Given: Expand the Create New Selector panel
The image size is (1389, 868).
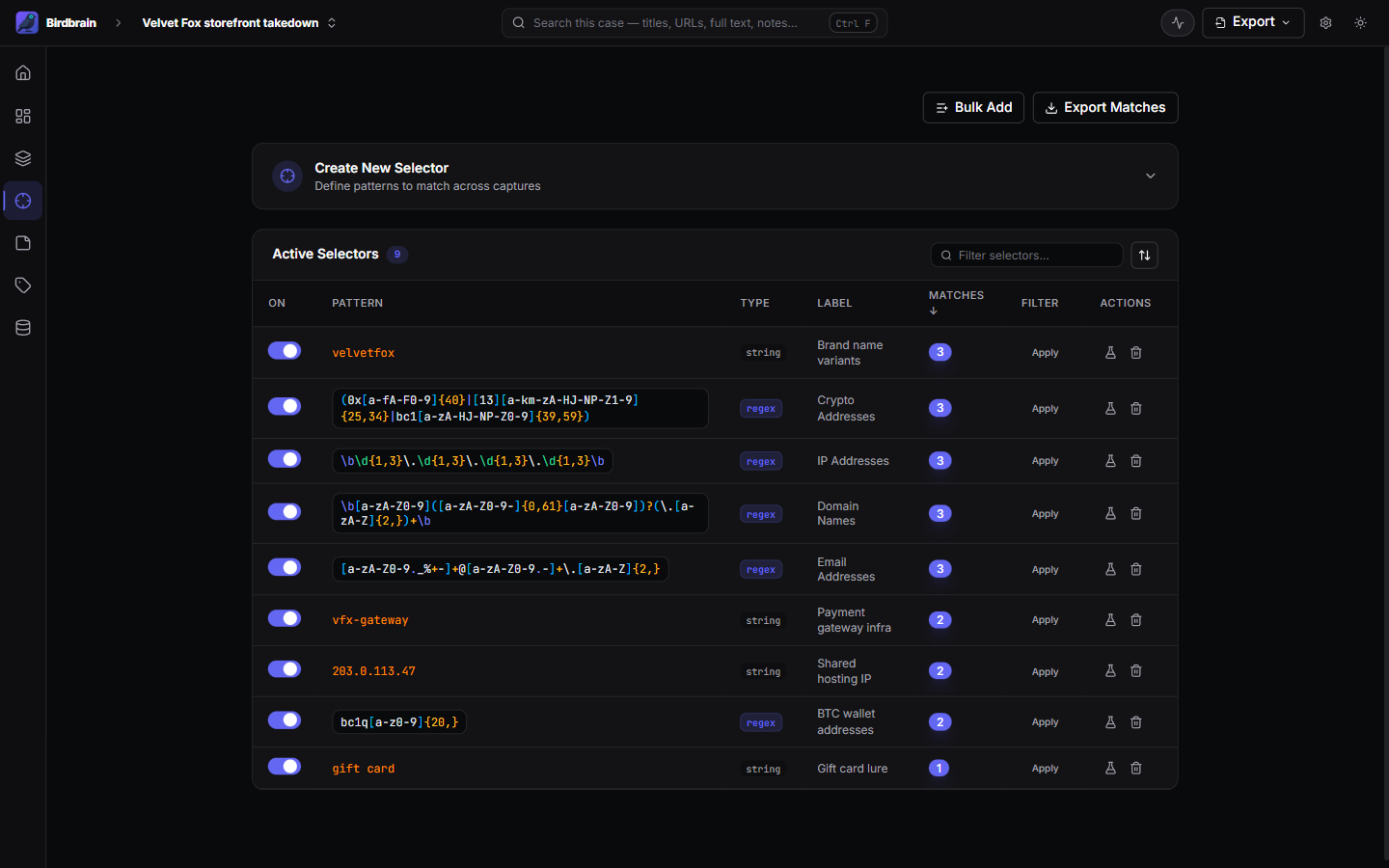Looking at the screenshot, I should click(715, 176).
